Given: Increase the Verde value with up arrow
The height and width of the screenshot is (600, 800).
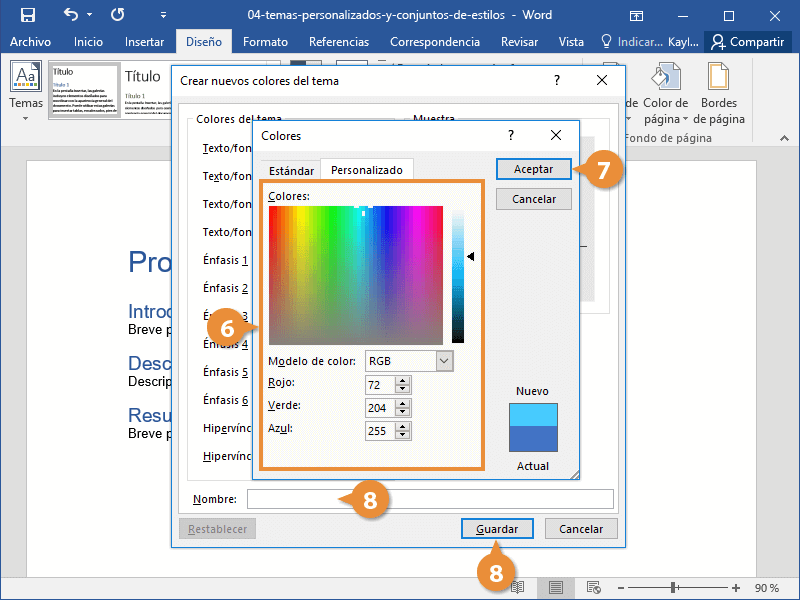Looking at the screenshot, I should [x=403, y=404].
